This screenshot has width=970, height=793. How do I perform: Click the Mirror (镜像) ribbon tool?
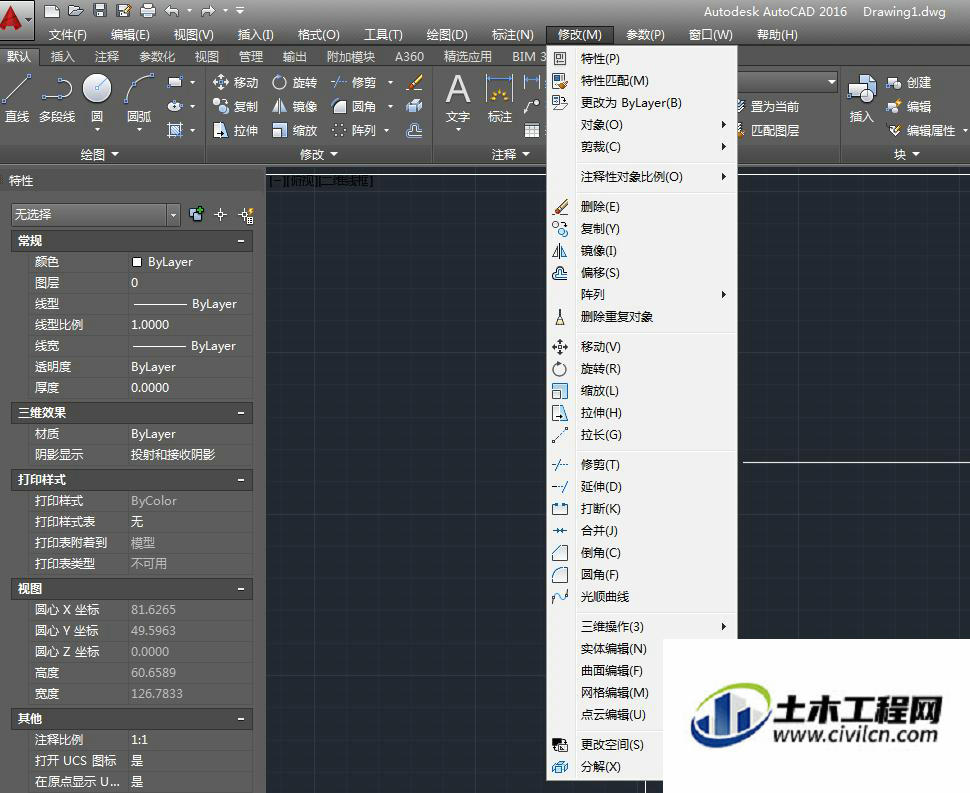(294, 106)
